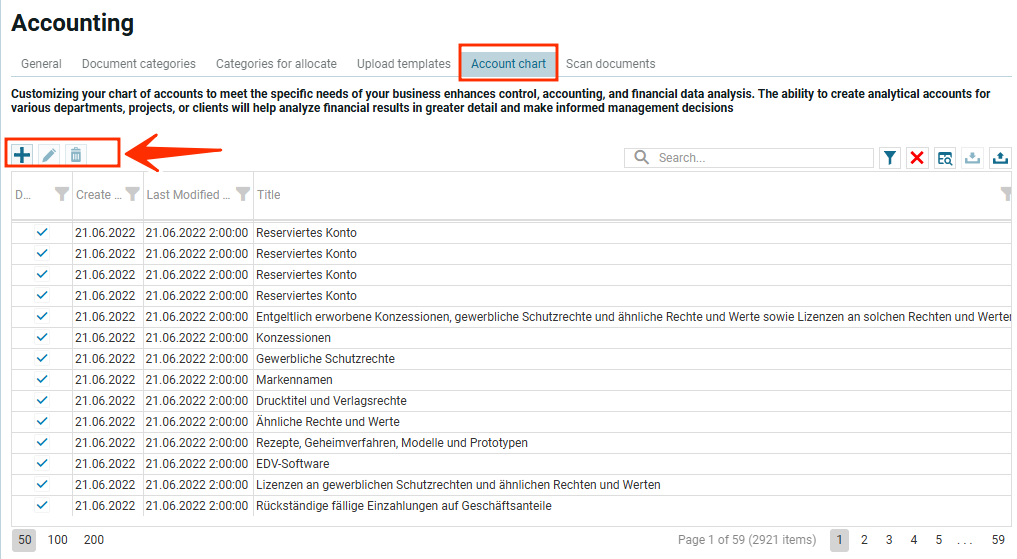Click the download import icon
The image size is (1017, 559).
[972, 158]
